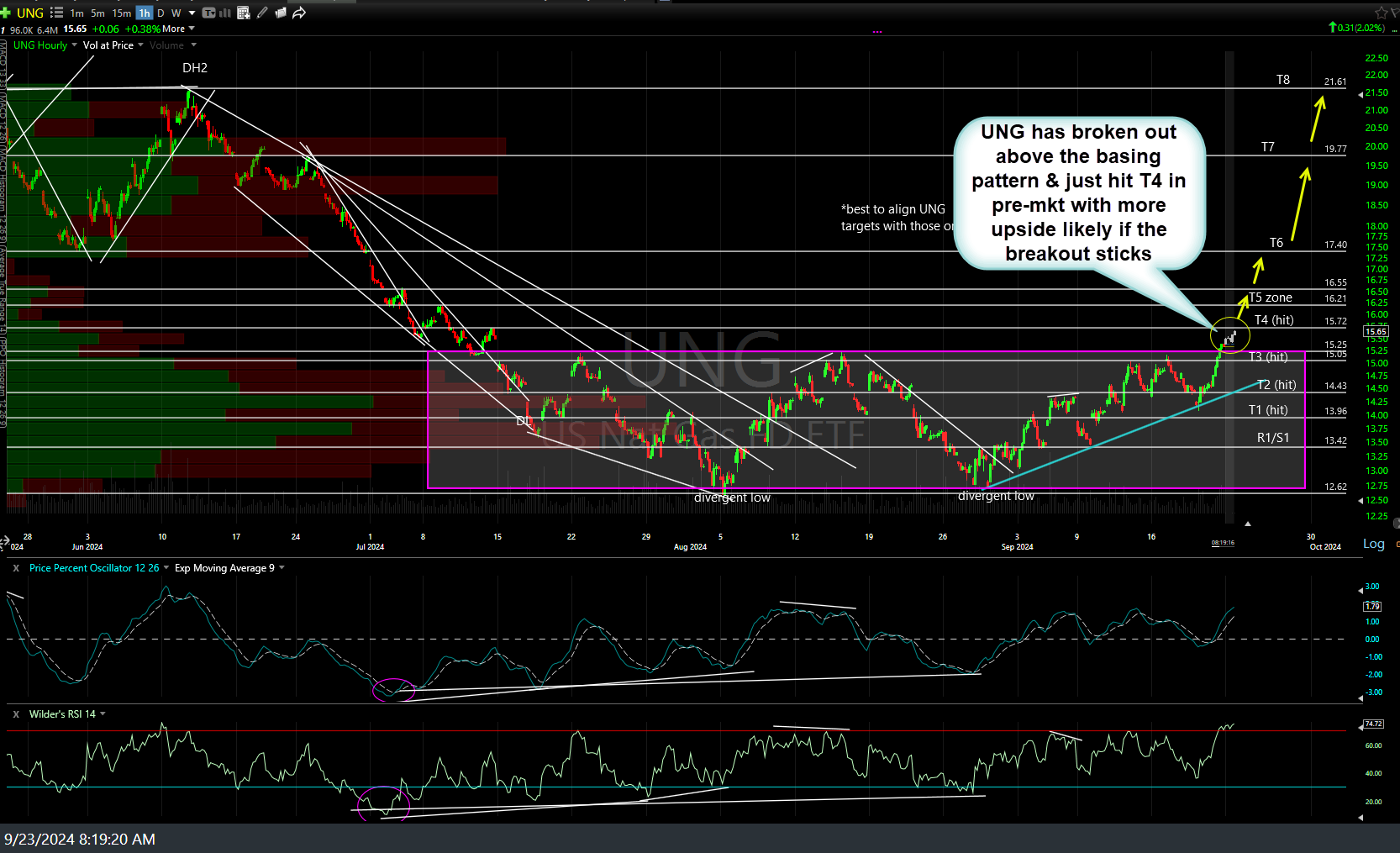Select the pencil drawing tool
This screenshot has width=1400, height=853.
[262, 13]
